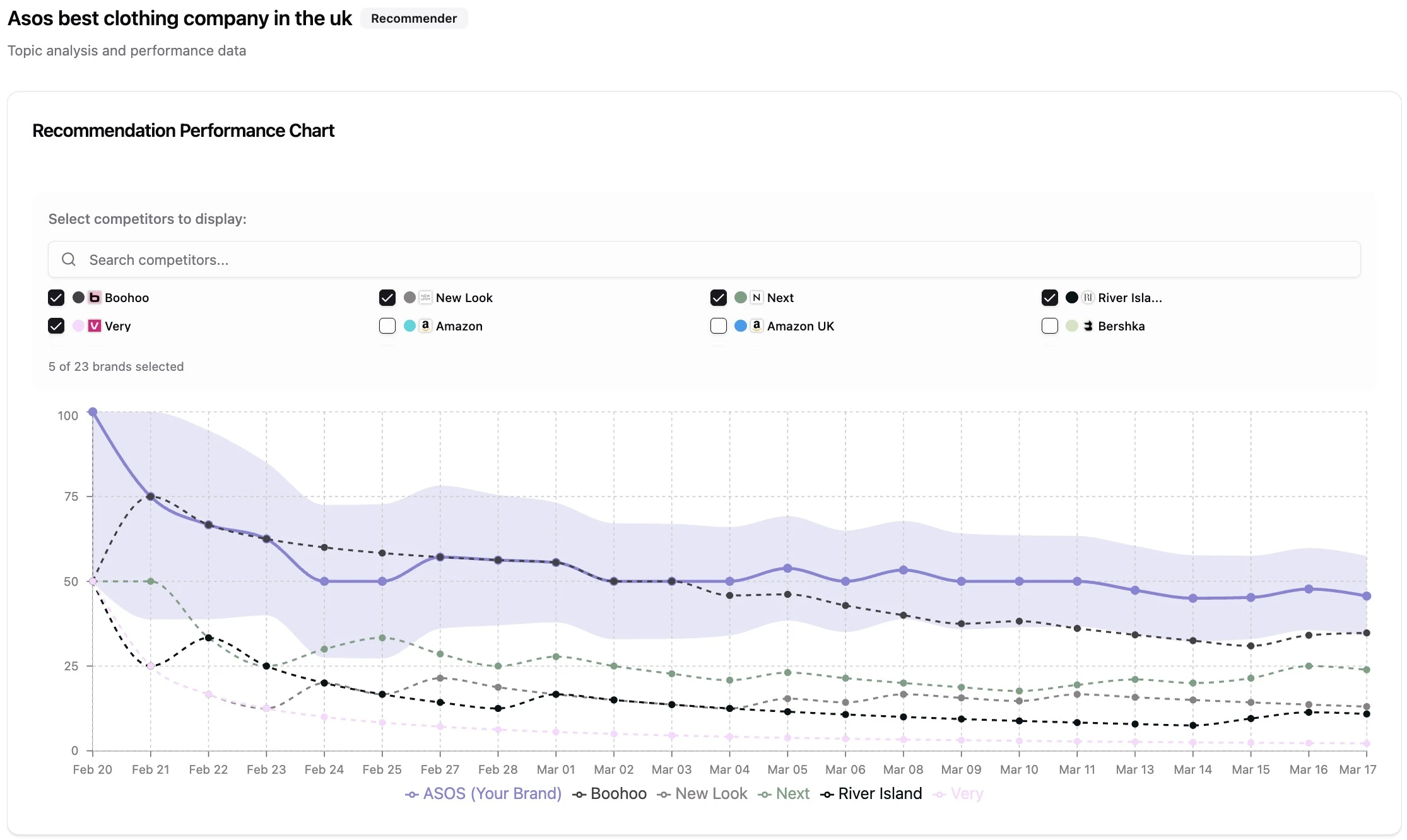Click the Next brand logo icon
The image size is (1407, 840).
point(756,298)
